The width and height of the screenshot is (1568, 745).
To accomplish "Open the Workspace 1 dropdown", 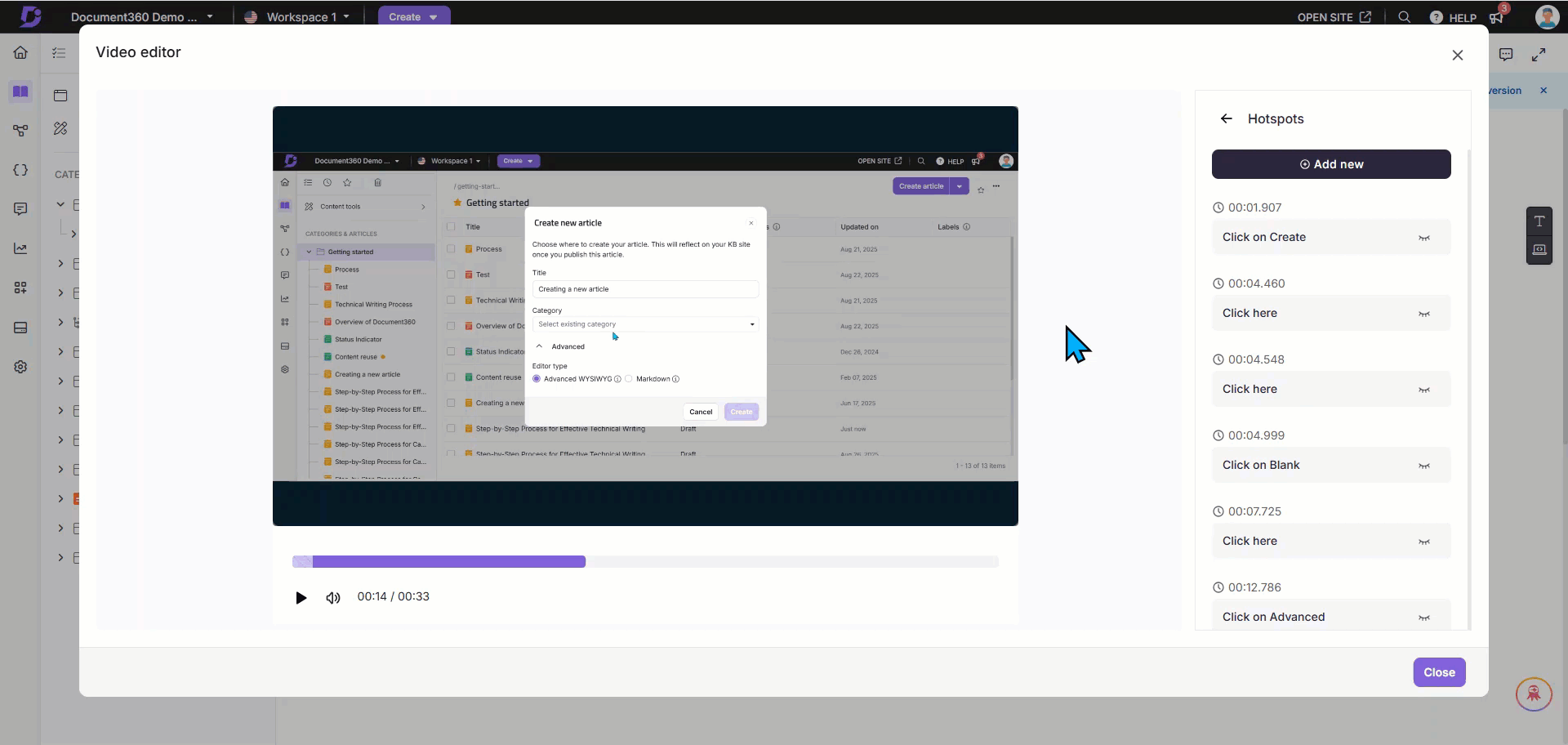I will (x=297, y=16).
